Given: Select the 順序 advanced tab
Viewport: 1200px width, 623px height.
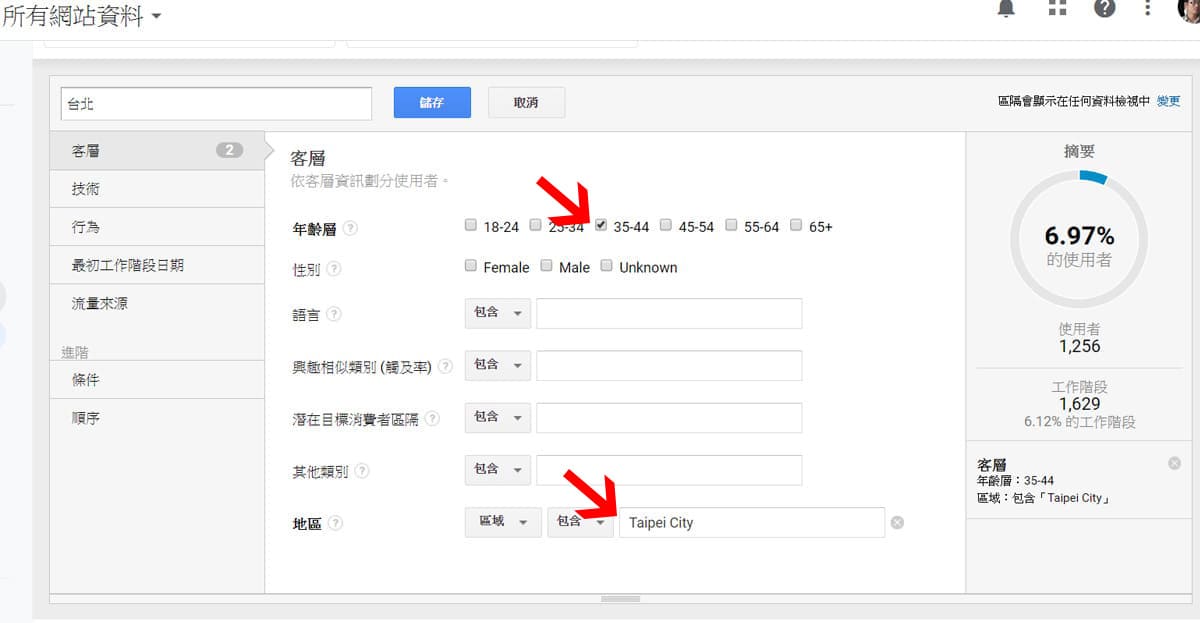Looking at the screenshot, I should 157,418.
